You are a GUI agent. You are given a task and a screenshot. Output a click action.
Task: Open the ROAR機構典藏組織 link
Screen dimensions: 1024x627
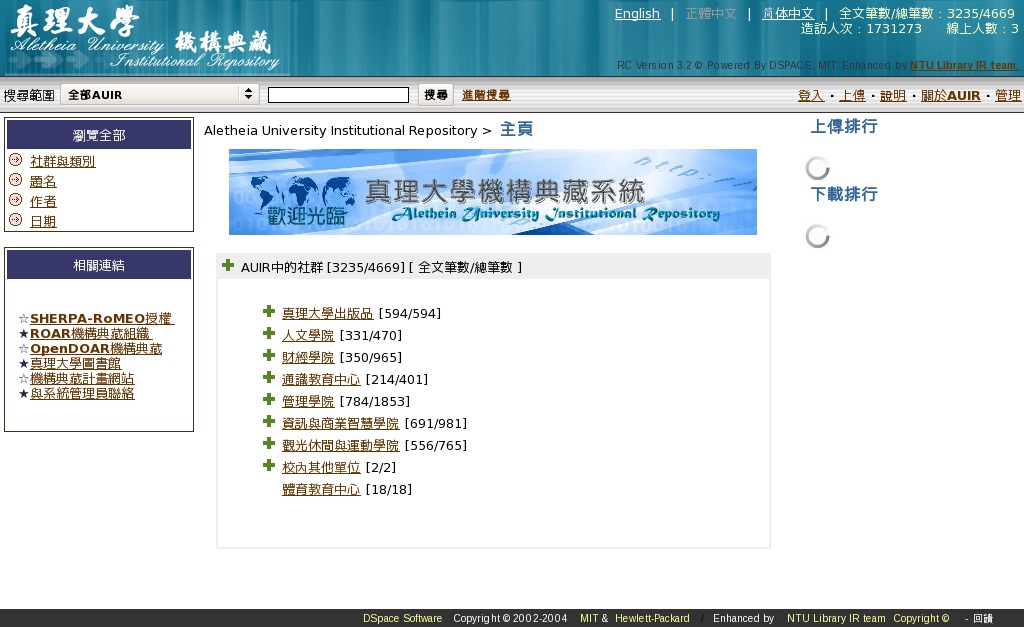click(90, 333)
